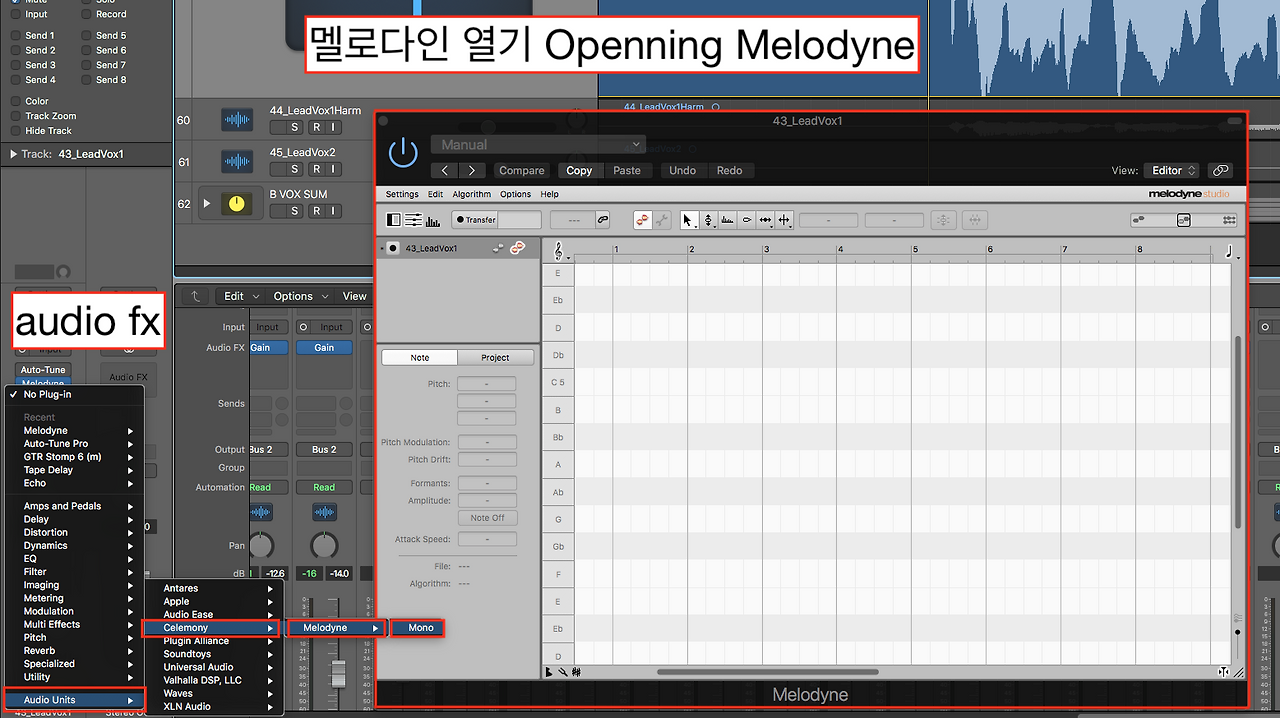Select the Melodyne timing tool
Screen dimensions: 1280x718
pos(765,220)
